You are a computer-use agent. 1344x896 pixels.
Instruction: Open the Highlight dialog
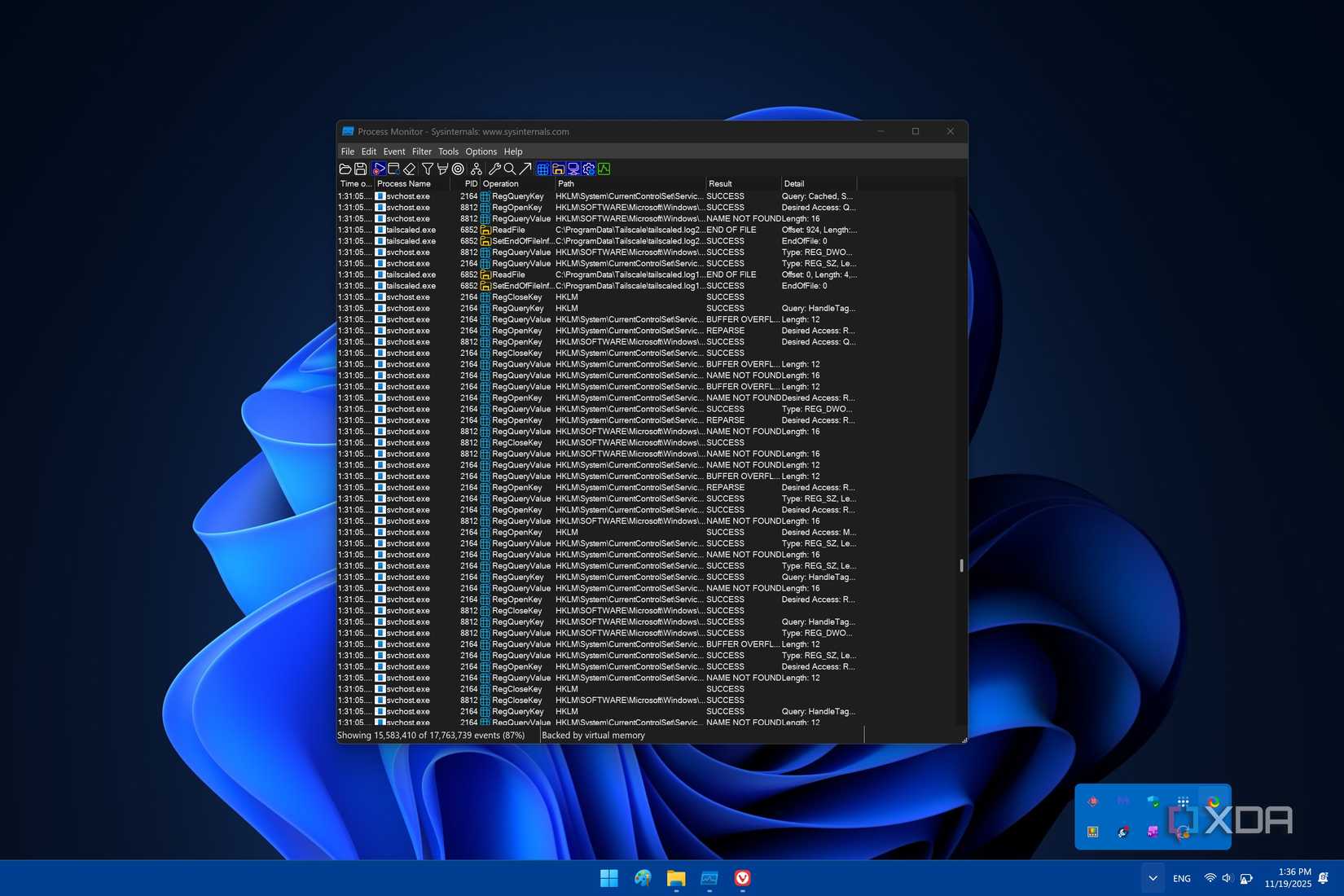(x=442, y=169)
